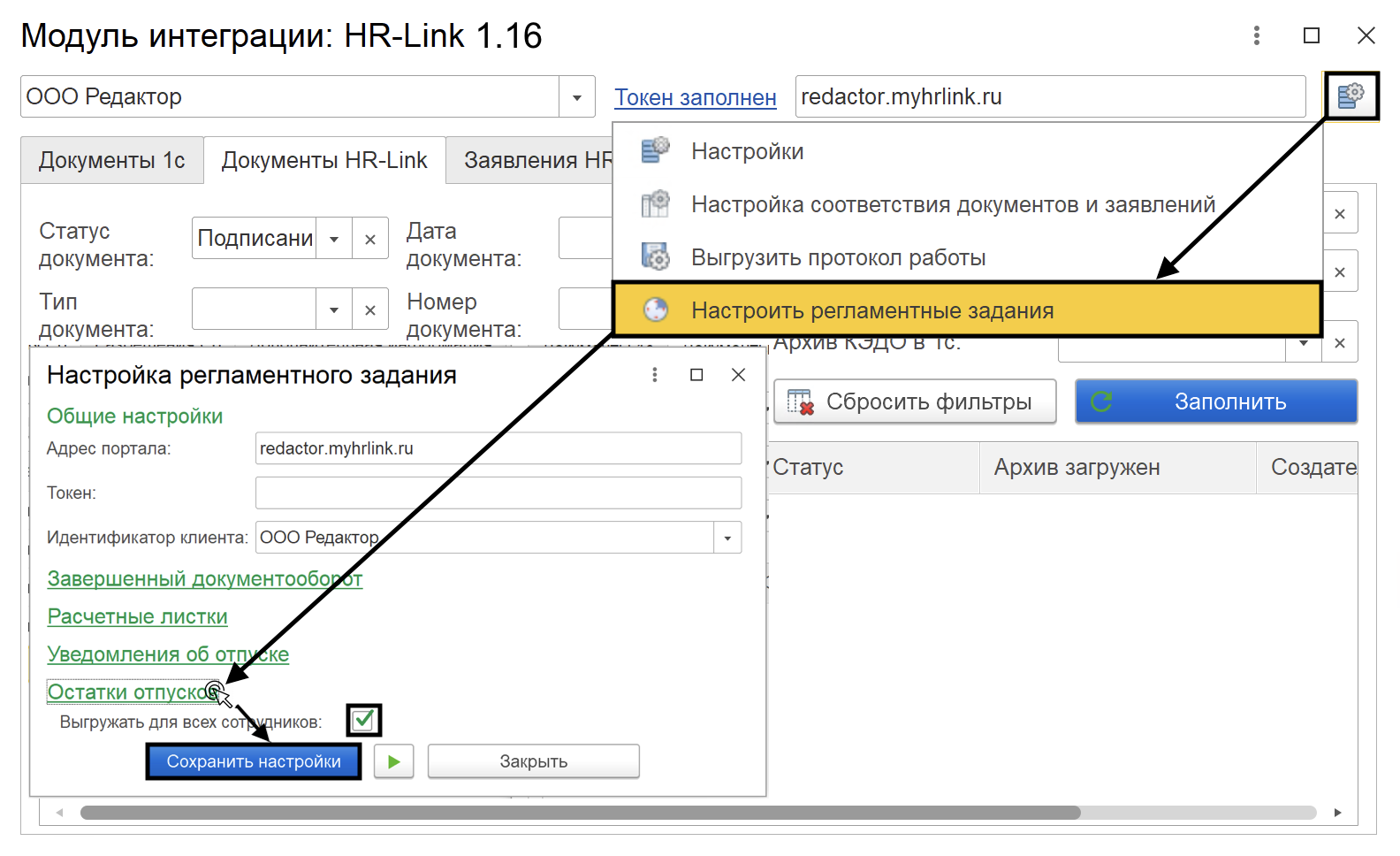
Task: Click the Токен заполнен link
Action: (696, 97)
